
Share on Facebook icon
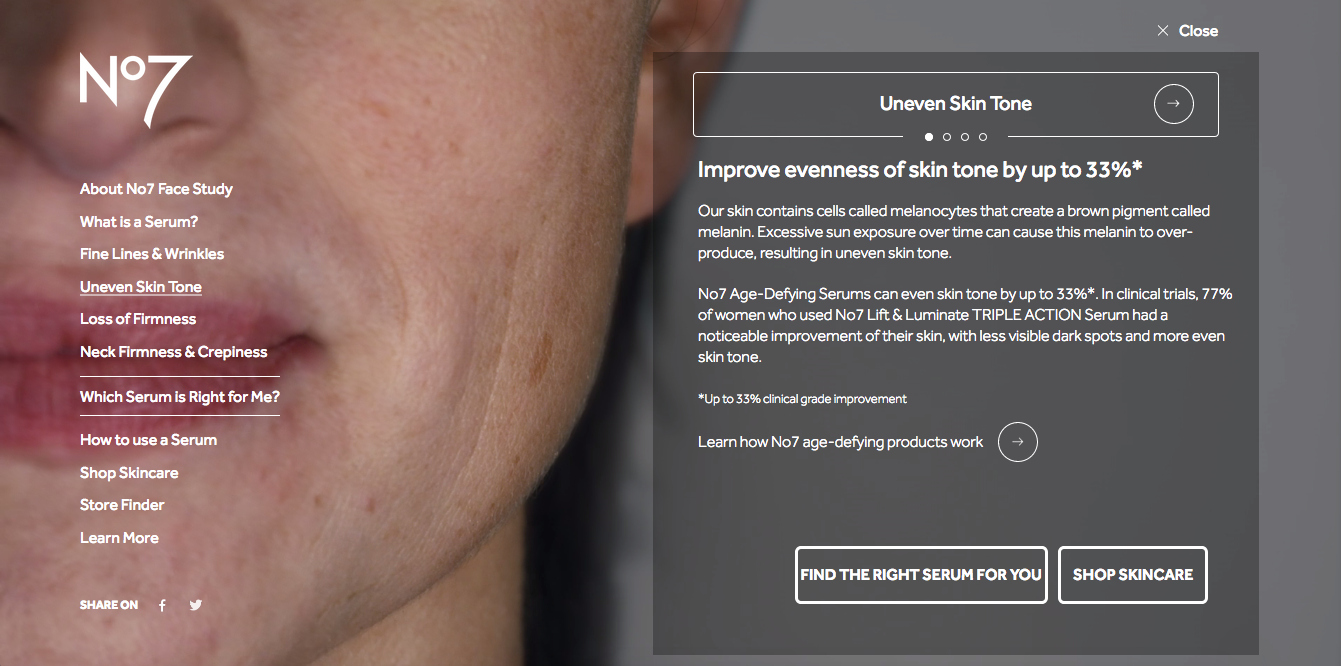coord(162,605)
